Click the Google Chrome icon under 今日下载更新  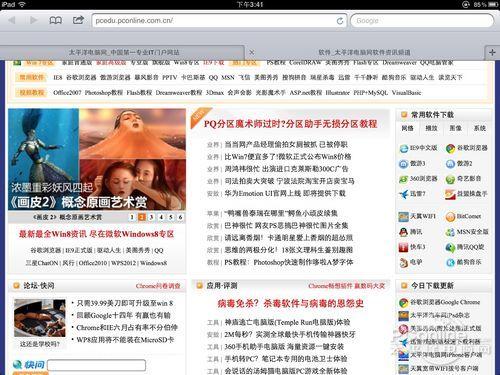(404, 303)
